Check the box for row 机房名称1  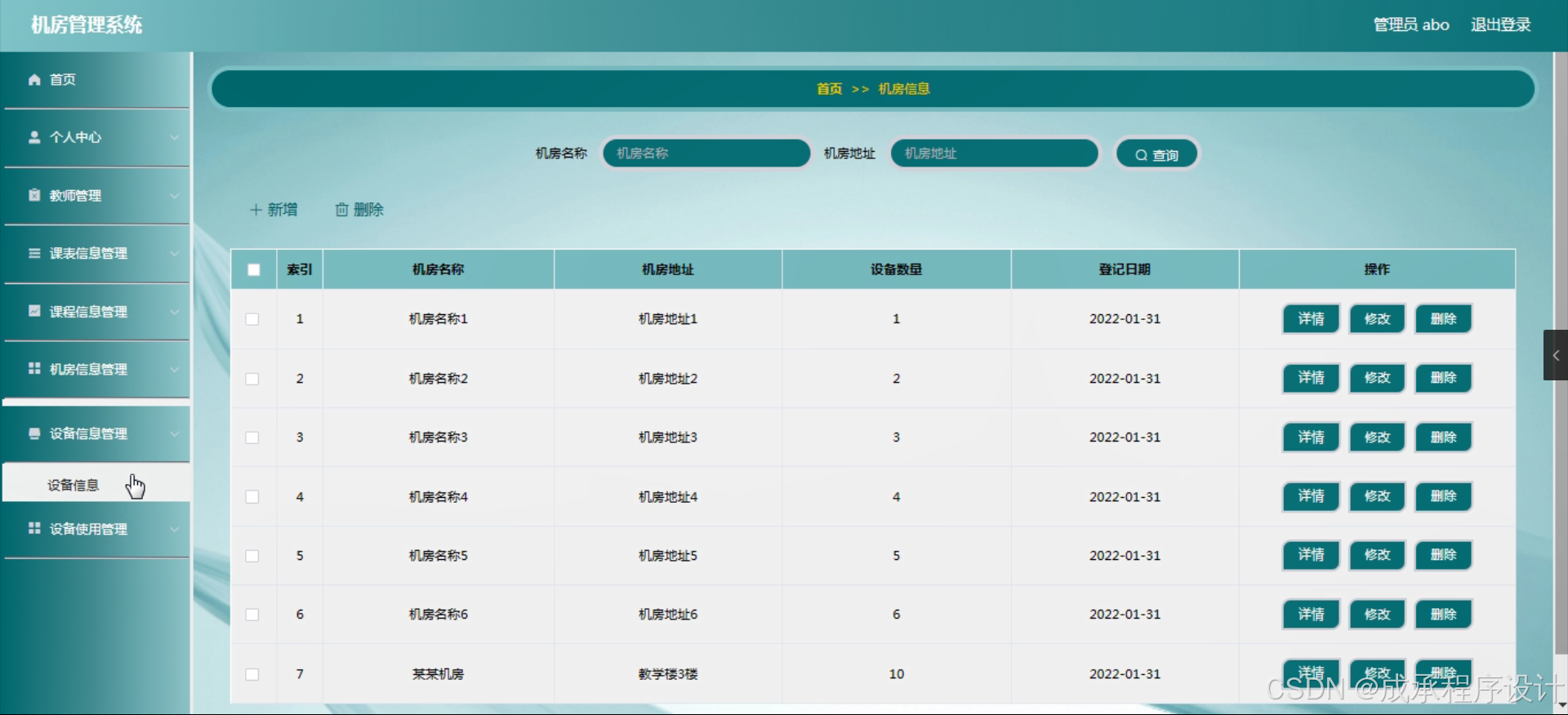[x=252, y=319]
